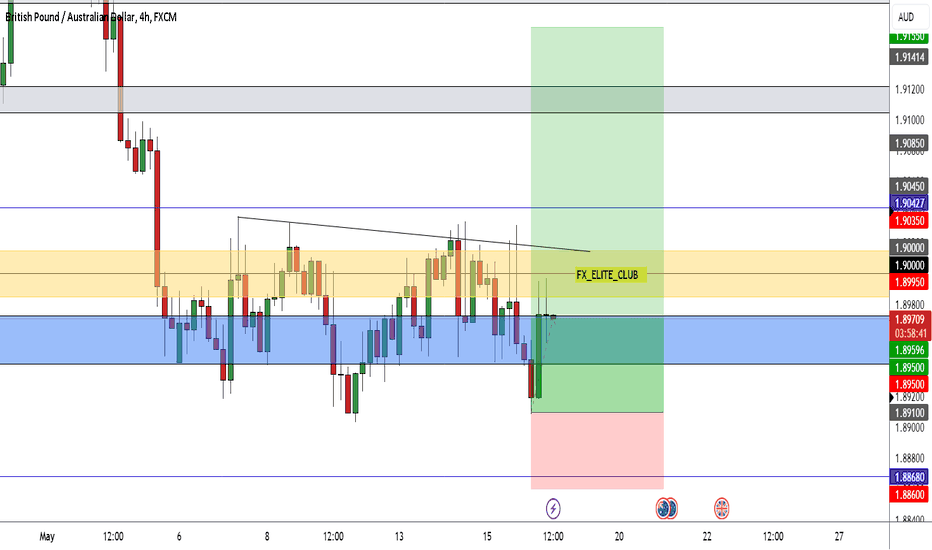Click the 1.88800 price scale value
The height and width of the screenshot is (550, 932).
click(x=909, y=458)
